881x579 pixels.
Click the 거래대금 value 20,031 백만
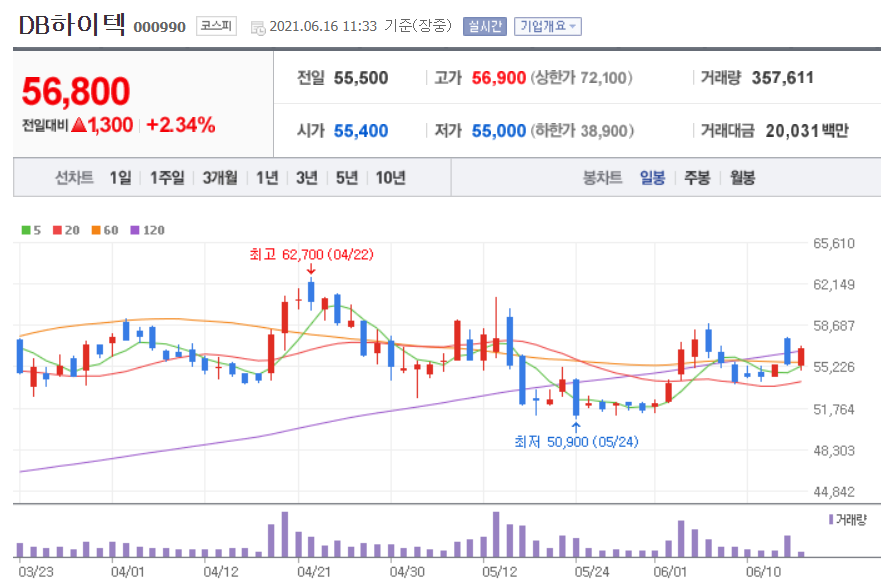pyautogui.click(x=807, y=131)
